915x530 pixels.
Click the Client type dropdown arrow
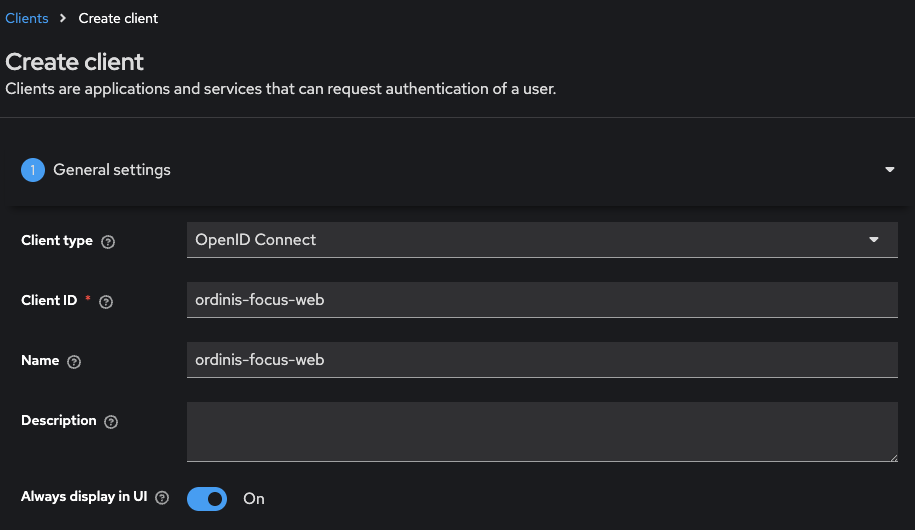(874, 240)
